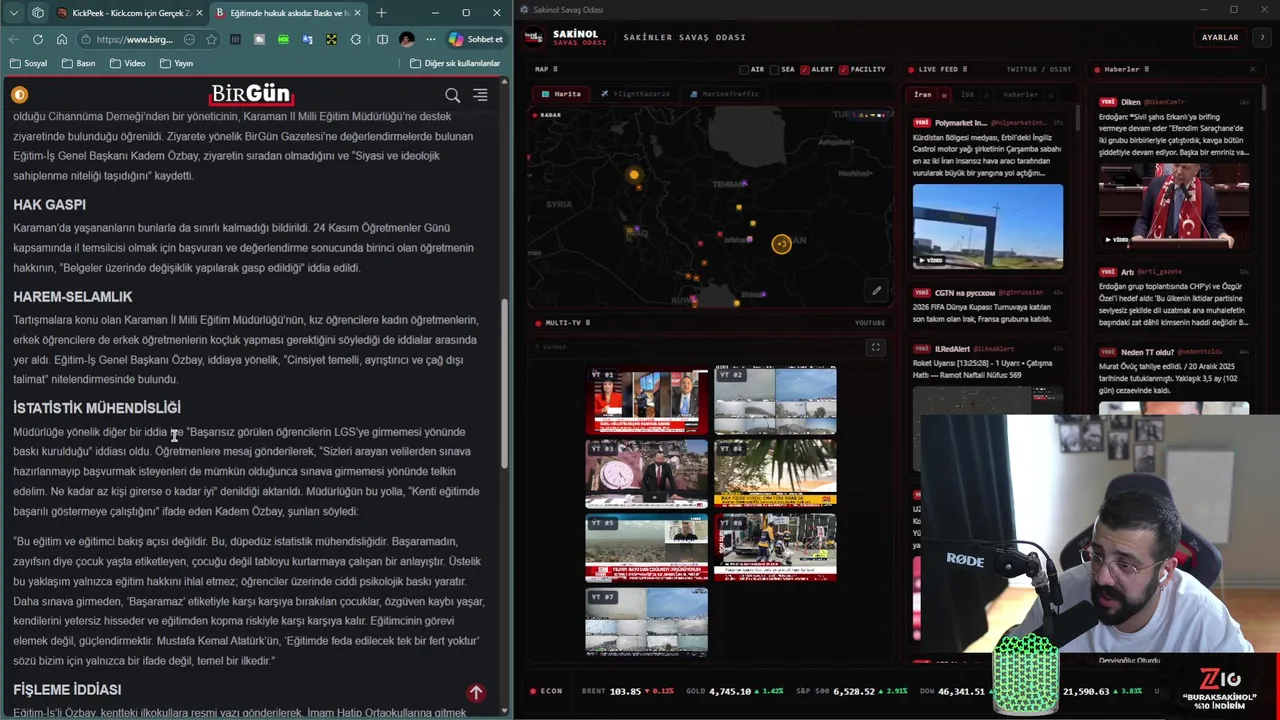Image resolution: width=1280 pixels, height=720 pixels.
Task: Select the YT #3 video tile
Action: 647,474
